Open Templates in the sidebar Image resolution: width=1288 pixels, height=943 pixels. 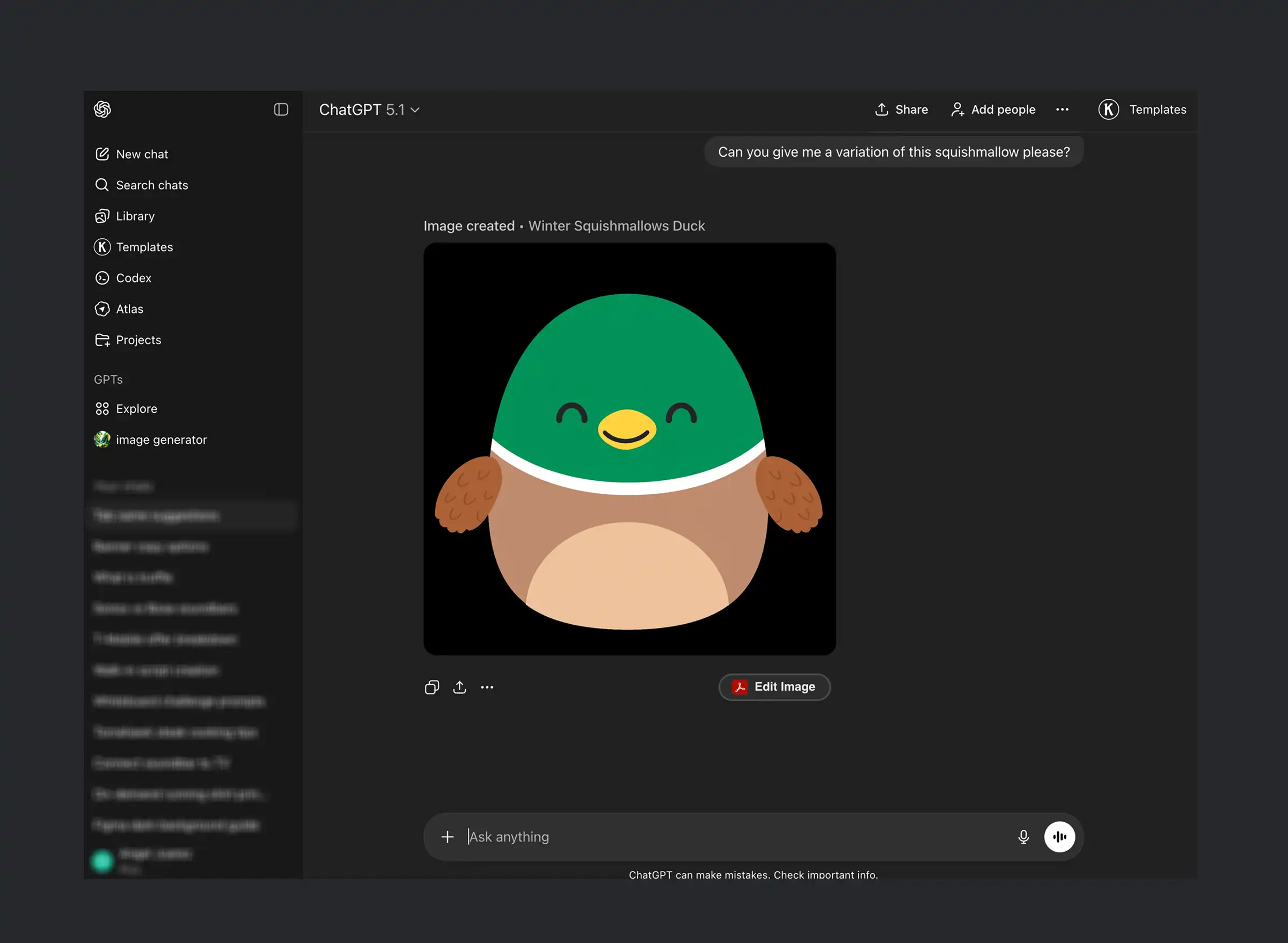pos(134,247)
